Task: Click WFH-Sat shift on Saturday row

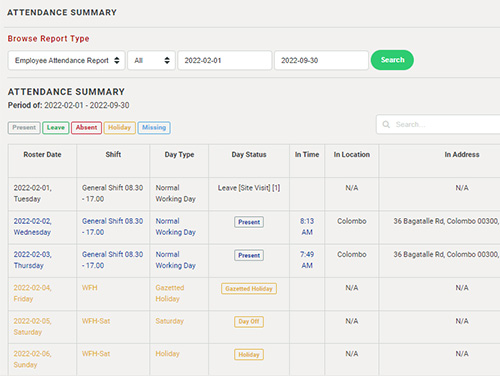Action: tap(96, 321)
